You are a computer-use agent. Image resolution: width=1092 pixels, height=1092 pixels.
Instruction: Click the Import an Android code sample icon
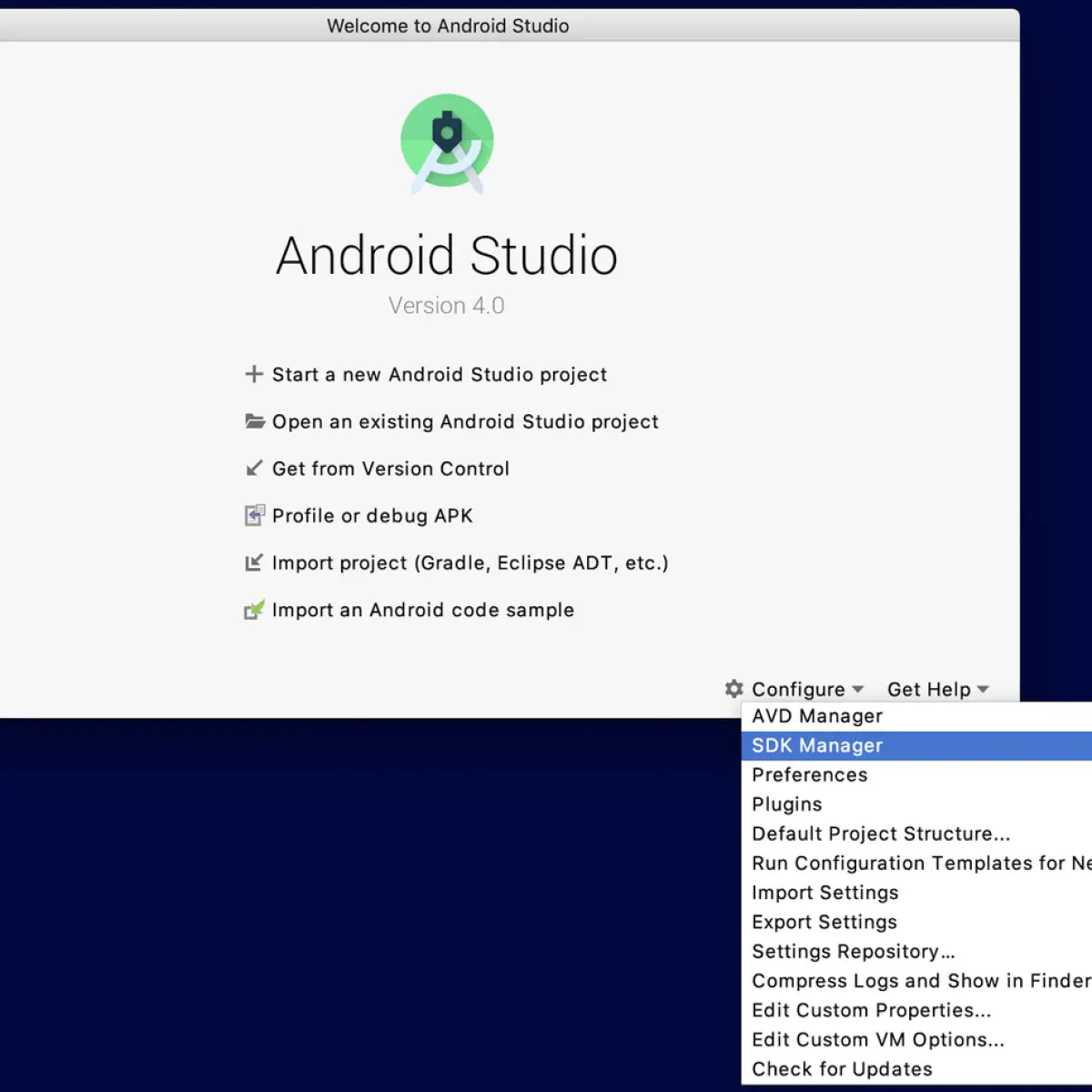click(x=254, y=610)
